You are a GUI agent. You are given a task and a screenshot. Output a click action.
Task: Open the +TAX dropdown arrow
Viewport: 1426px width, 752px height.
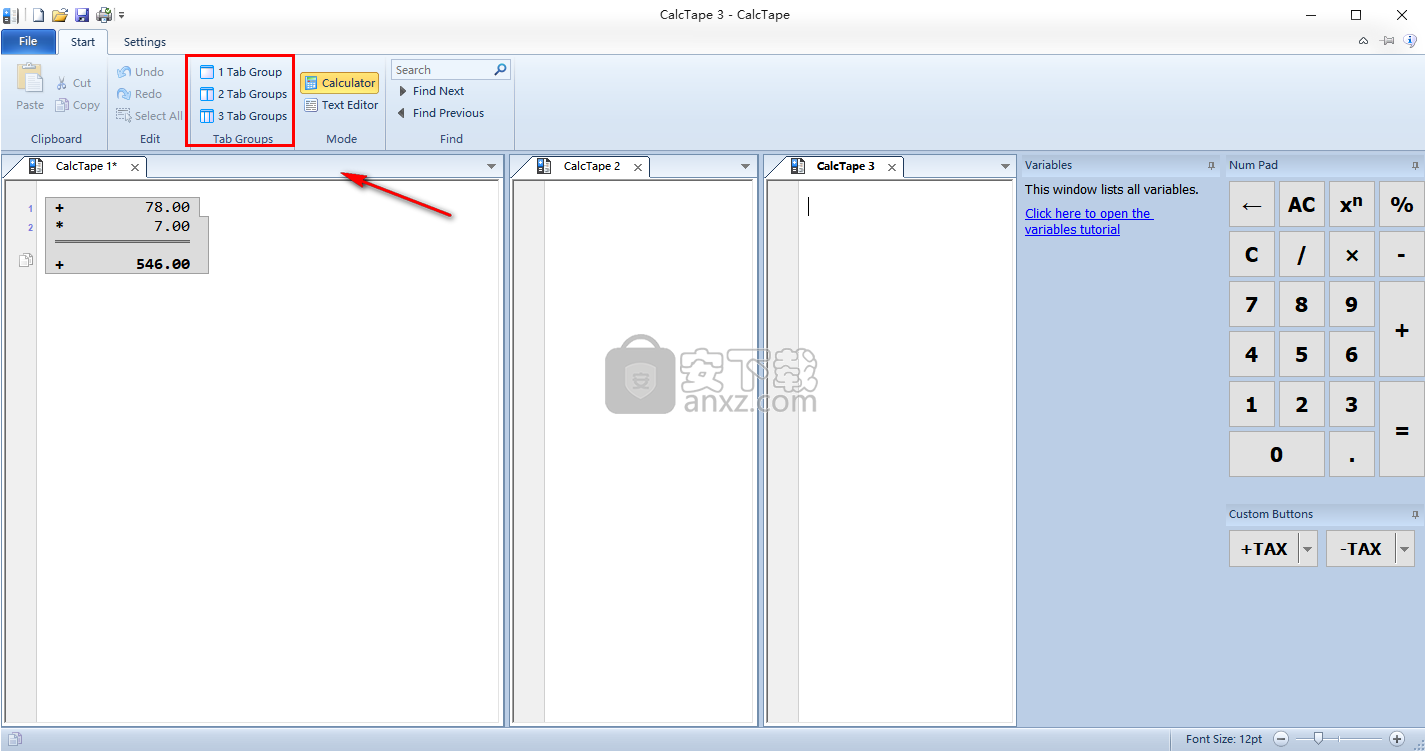[x=1307, y=549]
